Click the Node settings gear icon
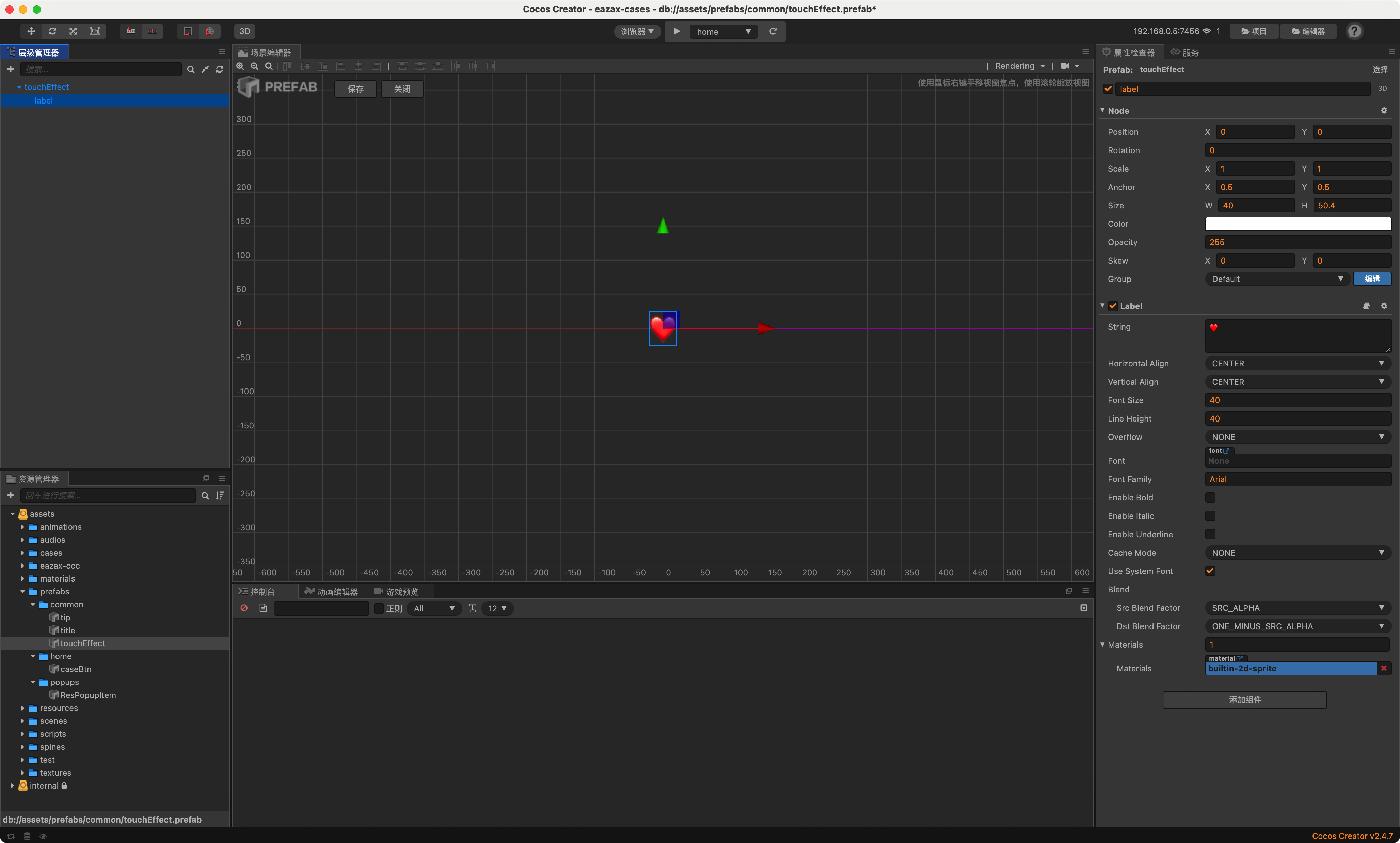Viewport: 1400px width, 843px height. tap(1384, 111)
